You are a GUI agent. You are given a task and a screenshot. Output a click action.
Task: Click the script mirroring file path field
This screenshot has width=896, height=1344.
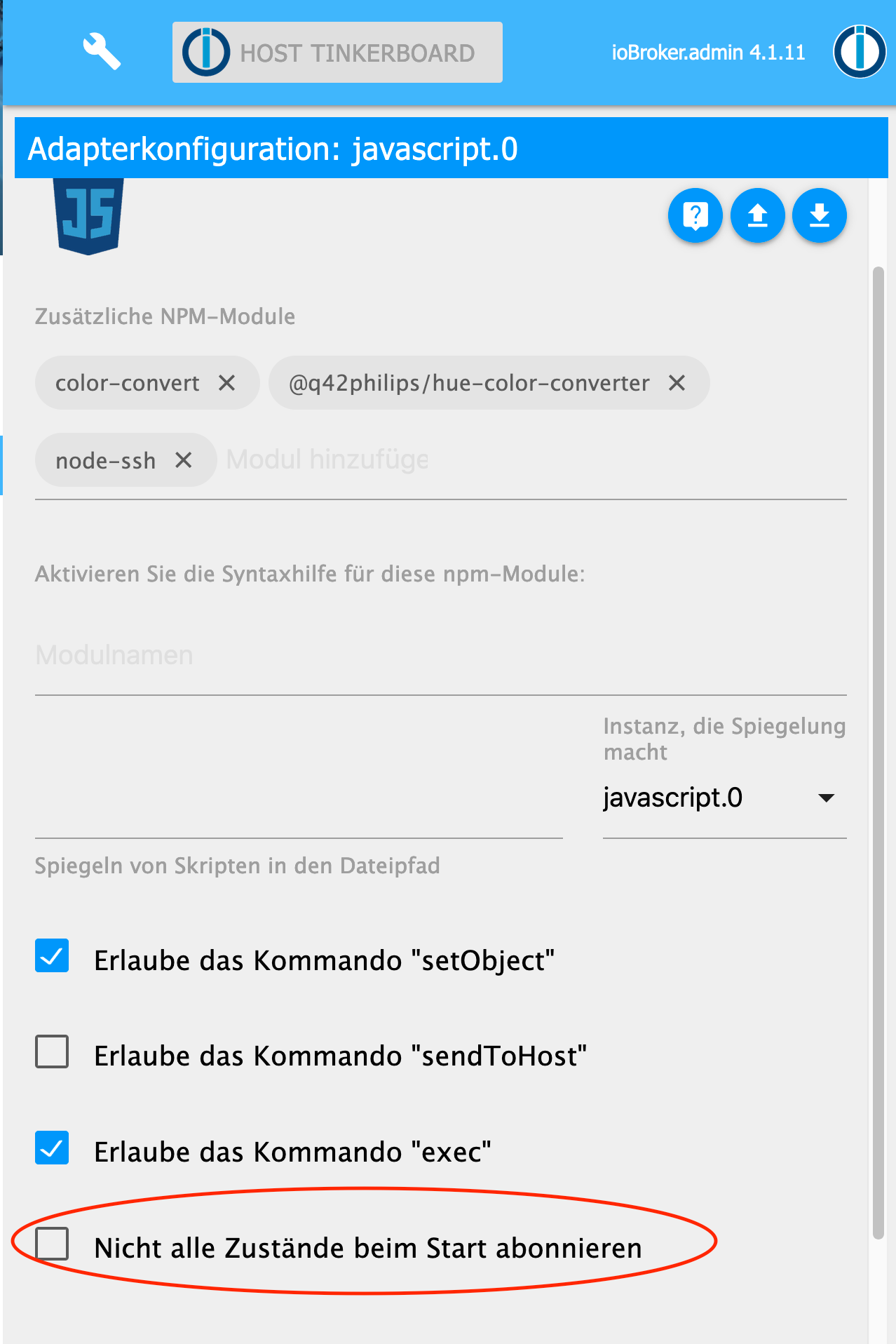[299, 814]
